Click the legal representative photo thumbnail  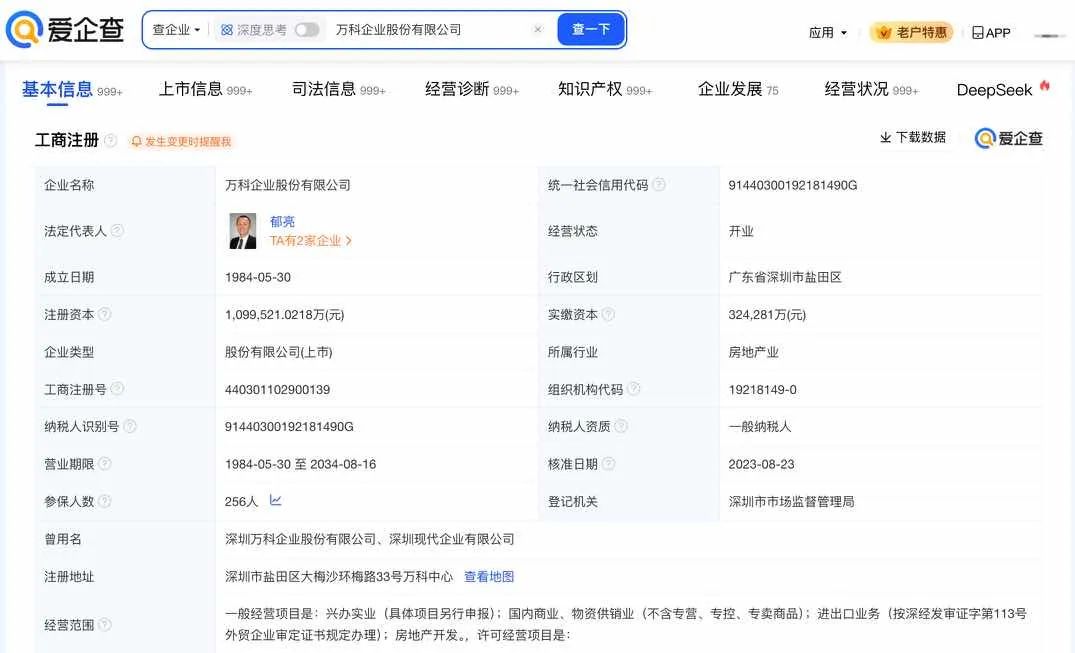(243, 231)
